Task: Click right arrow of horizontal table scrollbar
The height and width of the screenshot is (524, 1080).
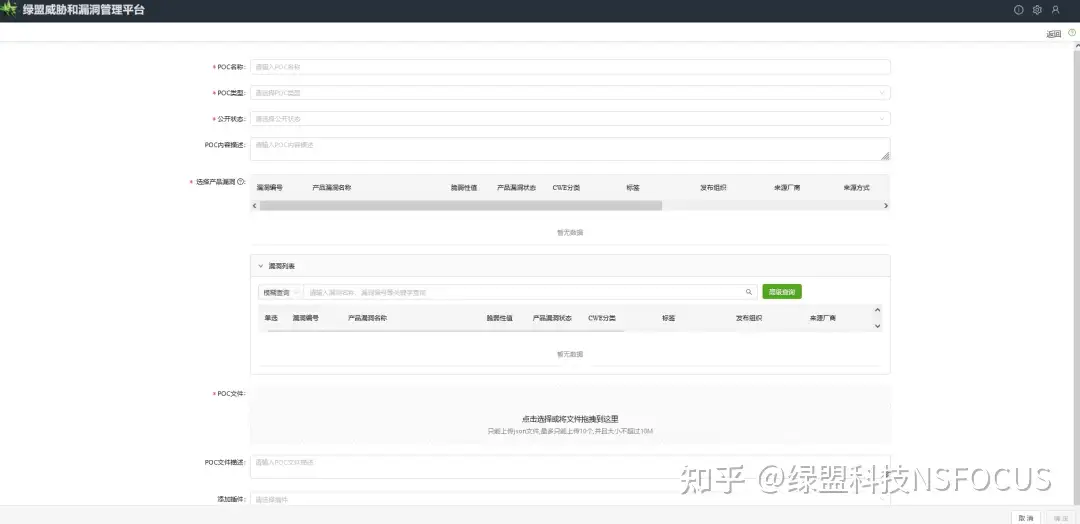Action: tap(885, 205)
